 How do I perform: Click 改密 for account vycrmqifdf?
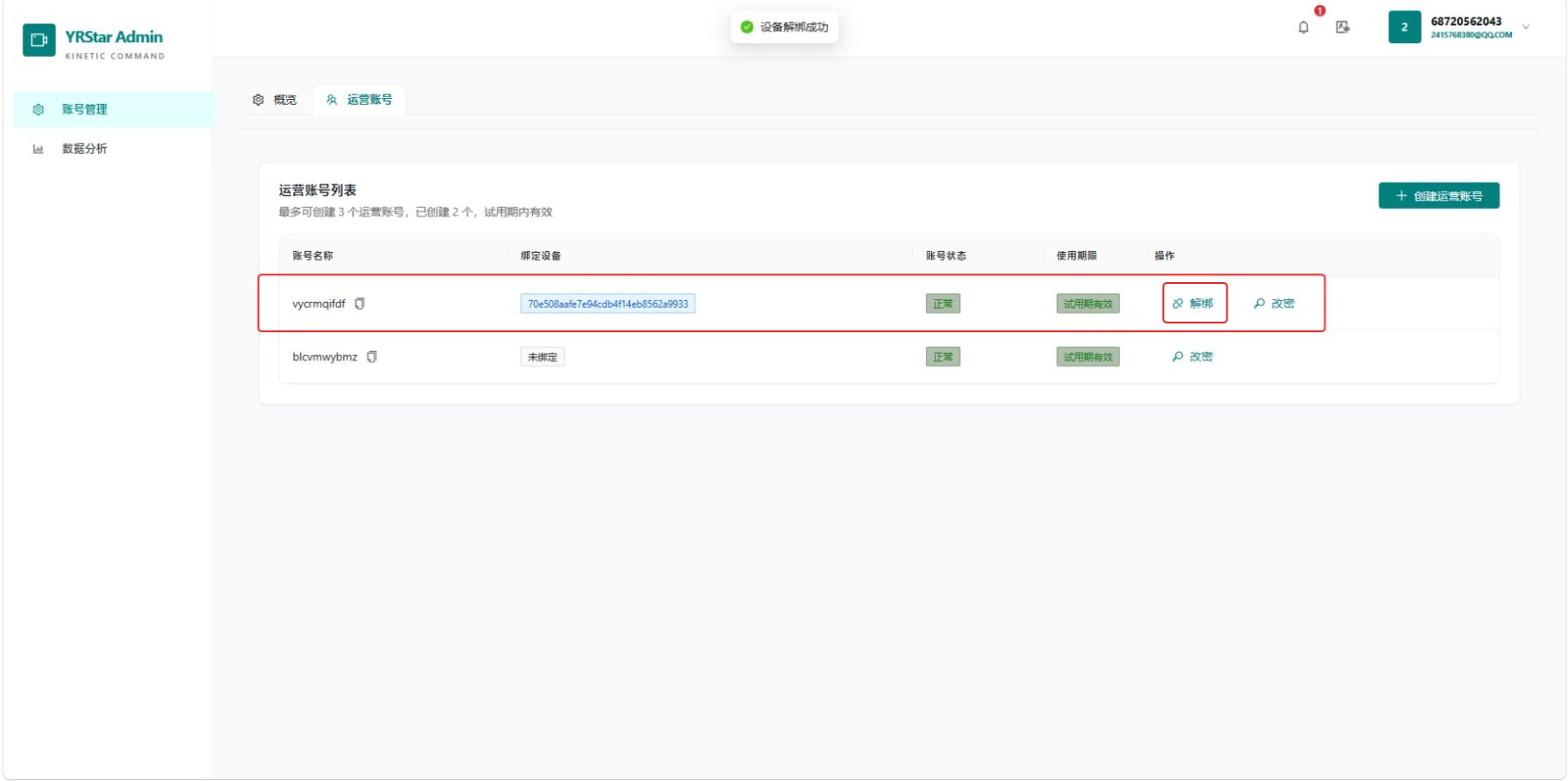click(1274, 304)
